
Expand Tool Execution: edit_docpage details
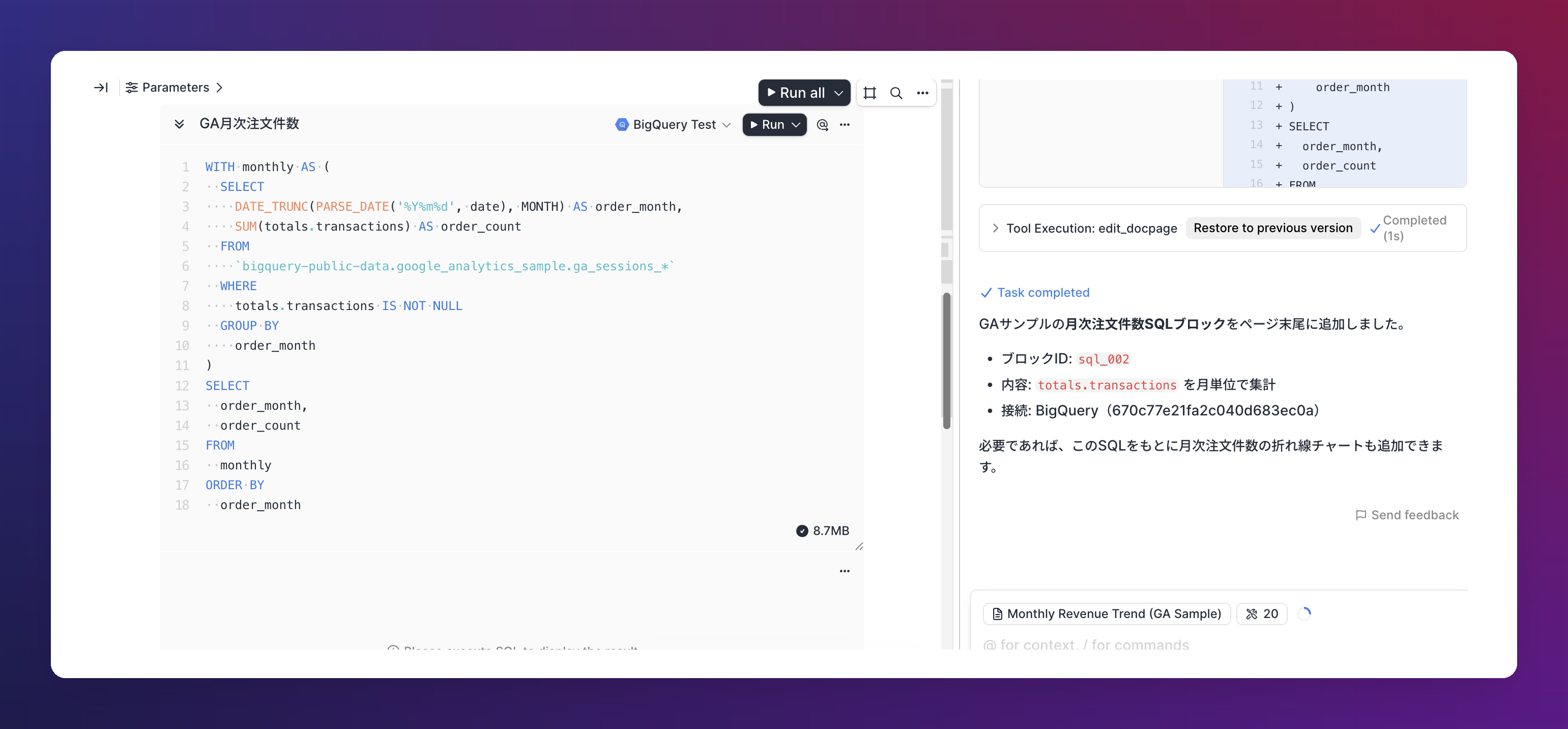995,229
